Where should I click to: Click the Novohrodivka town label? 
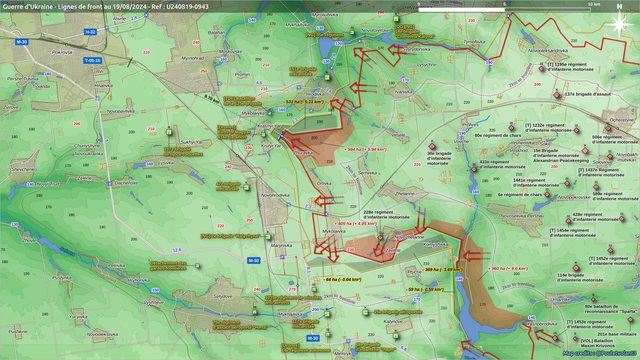tap(275, 195)
